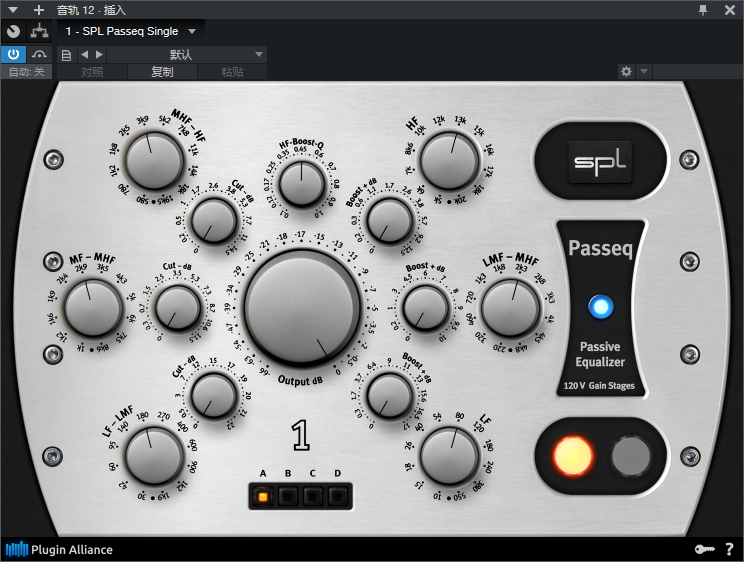Click the 复制 copy button

click(x=162, y=72)
